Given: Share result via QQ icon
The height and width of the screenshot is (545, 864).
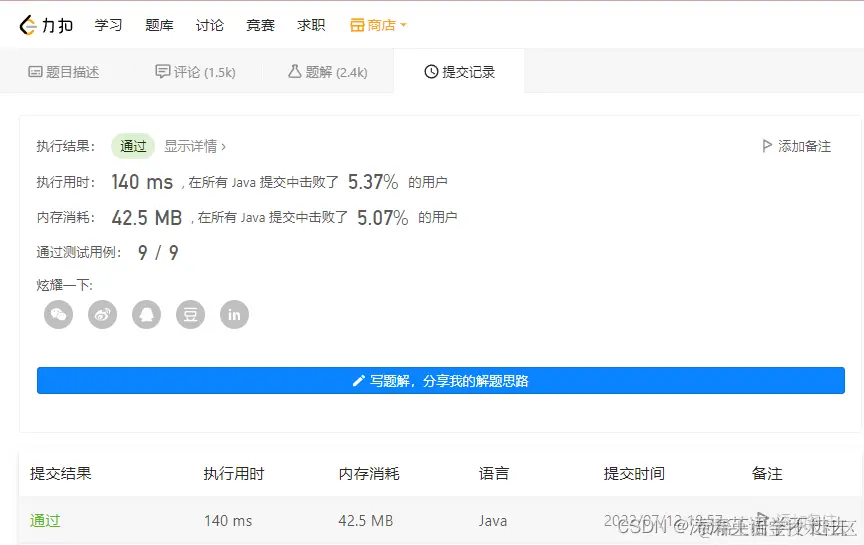Looking at the screenshot, I should pos(147,315).
